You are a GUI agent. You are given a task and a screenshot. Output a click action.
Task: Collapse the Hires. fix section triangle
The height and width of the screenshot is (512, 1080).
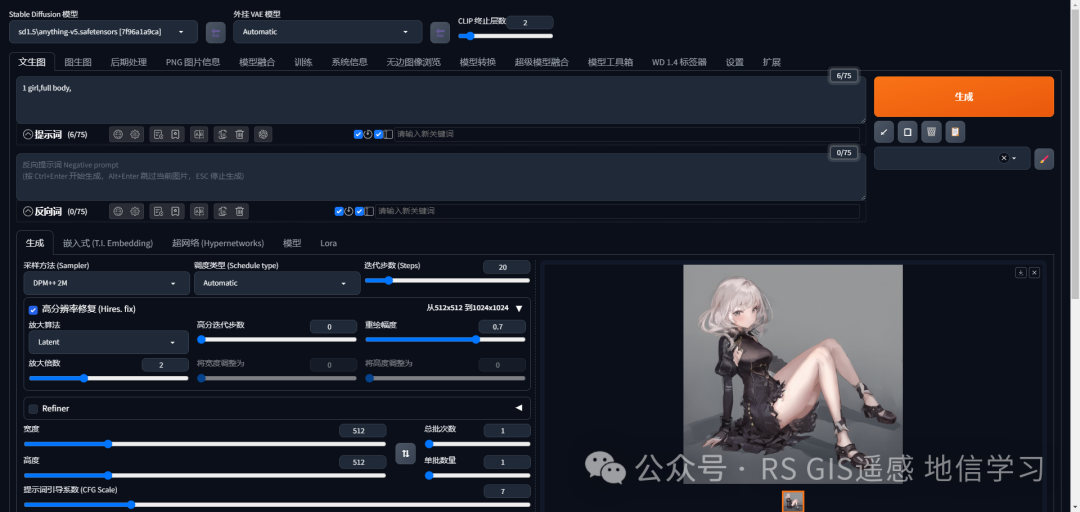click(x=519, y=309)
